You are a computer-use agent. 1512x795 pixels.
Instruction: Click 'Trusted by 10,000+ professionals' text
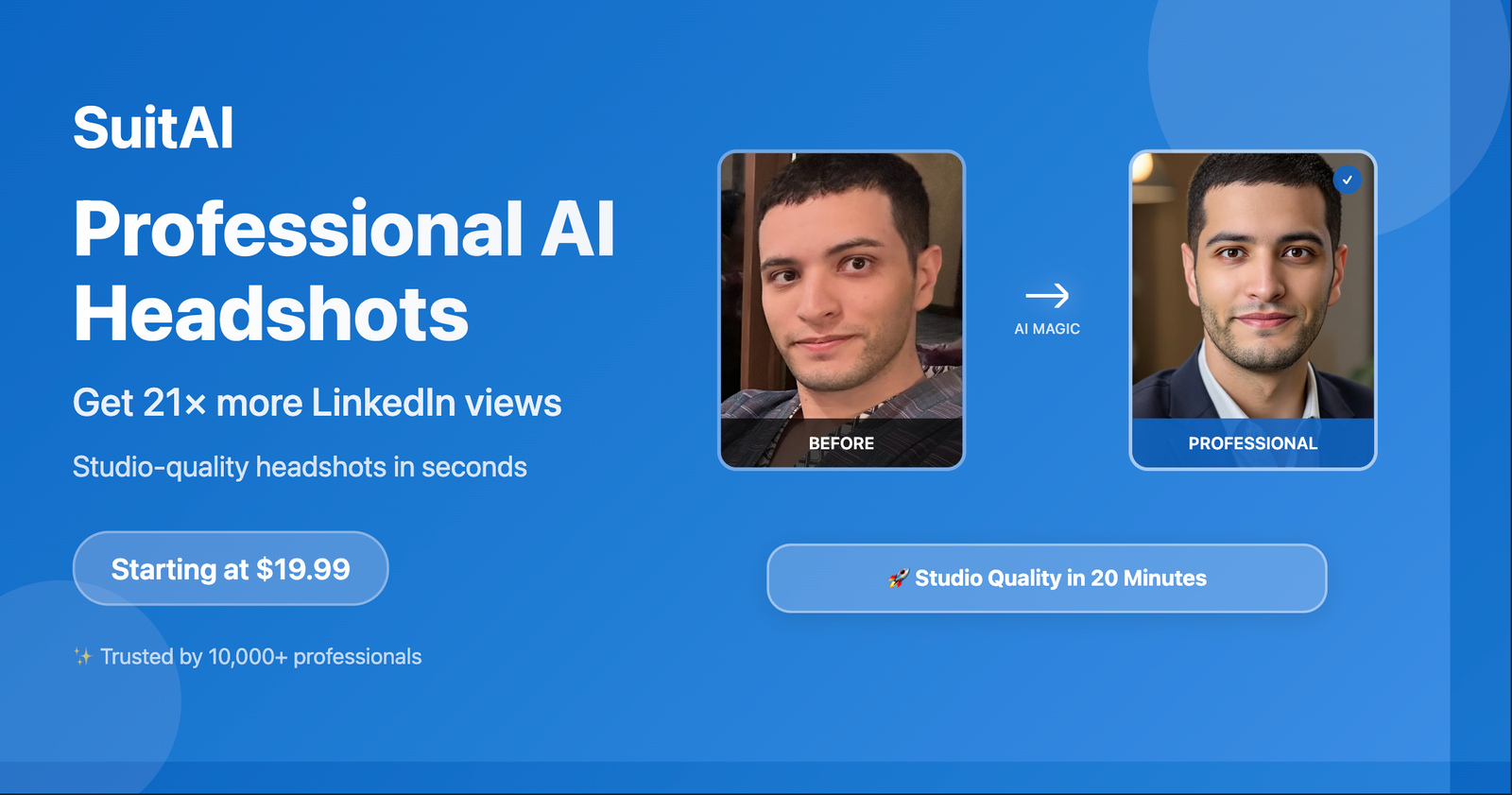point(261,656)
